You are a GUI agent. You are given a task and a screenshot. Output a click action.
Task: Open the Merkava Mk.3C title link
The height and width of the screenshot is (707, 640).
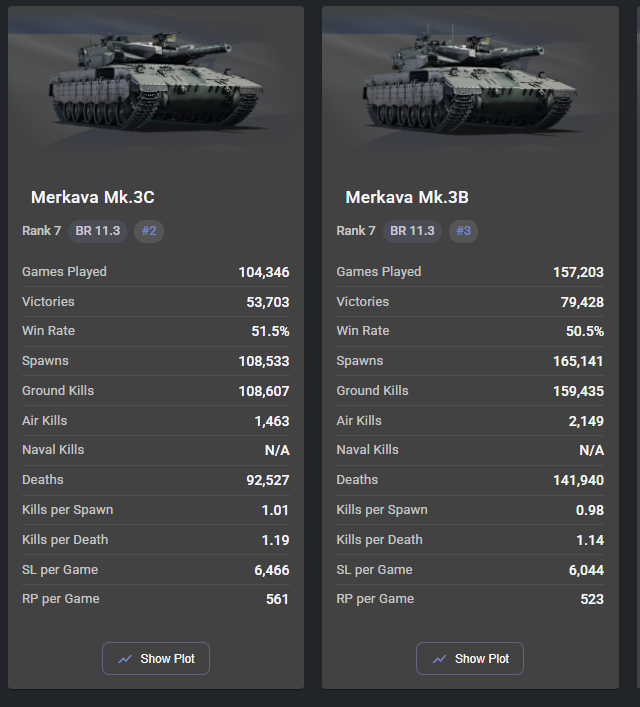click(94, 197)
